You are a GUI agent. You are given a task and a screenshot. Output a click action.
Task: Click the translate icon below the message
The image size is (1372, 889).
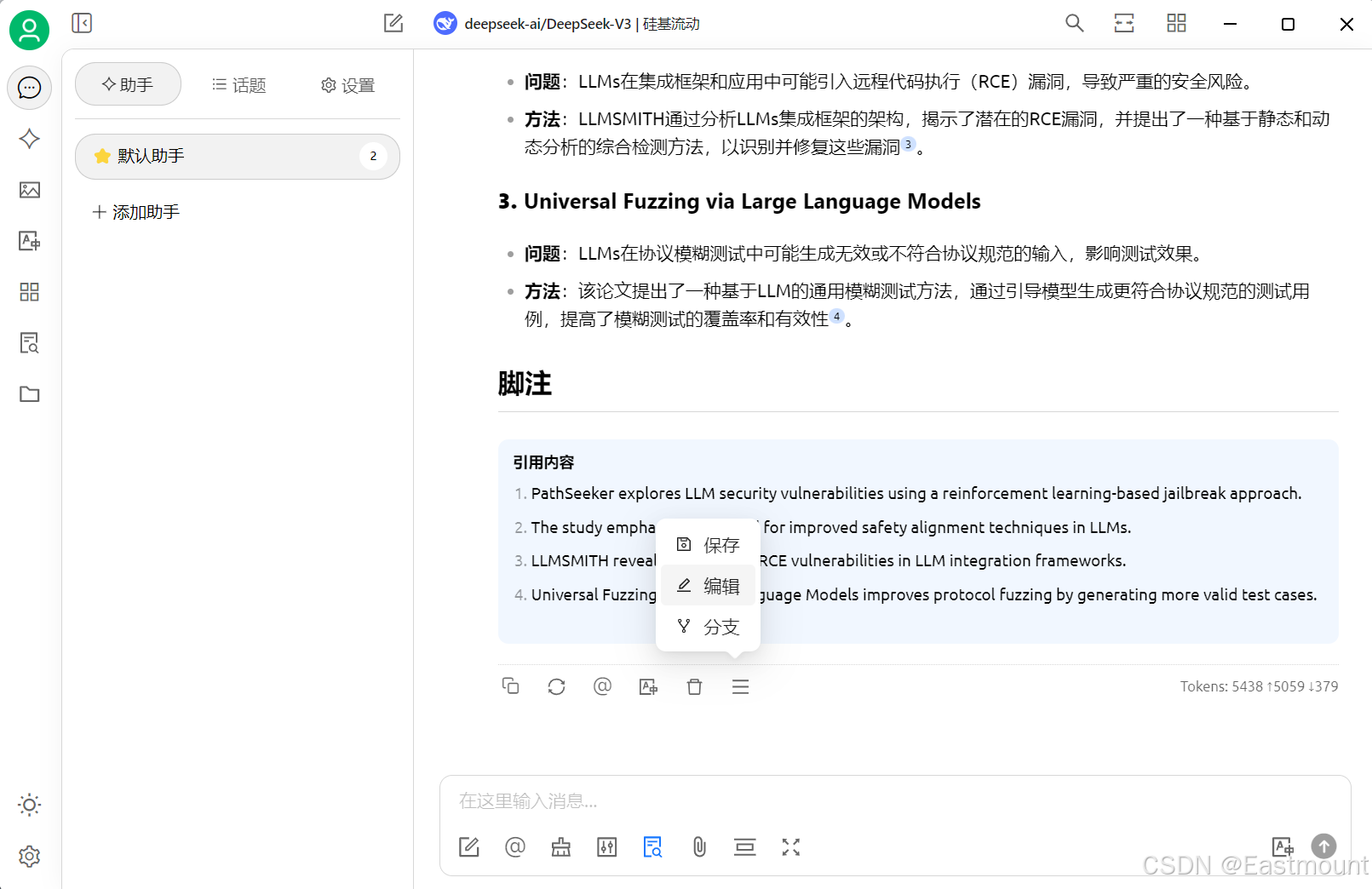(x=648, y=686)
